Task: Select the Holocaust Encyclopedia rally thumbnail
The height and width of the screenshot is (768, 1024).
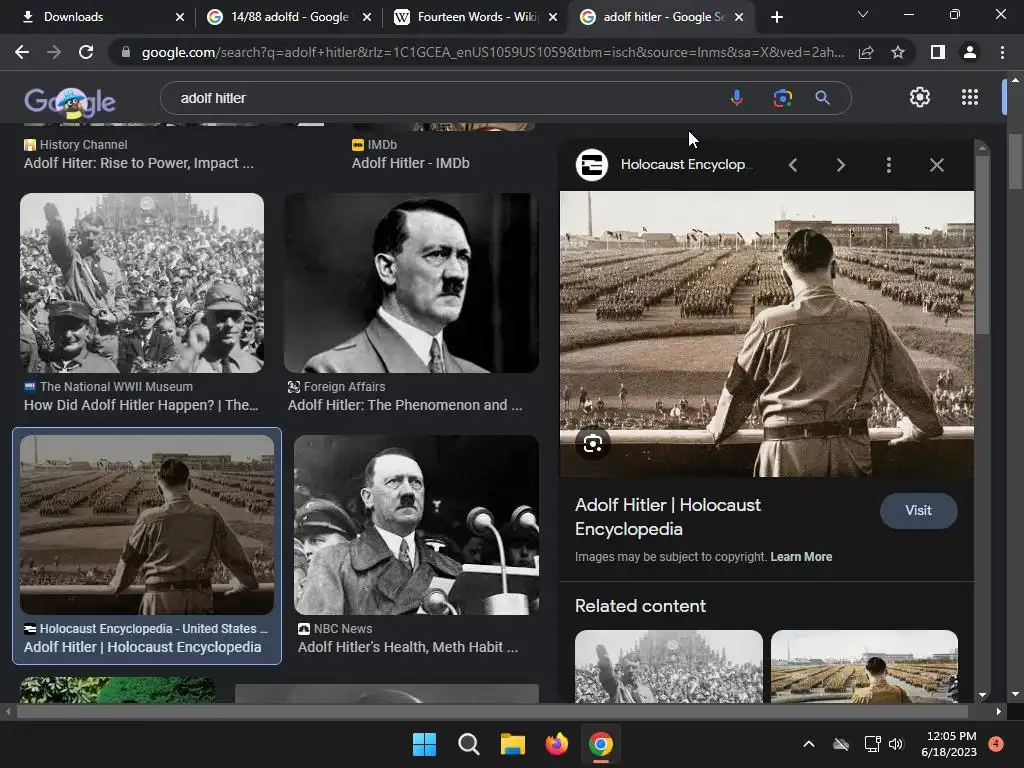Action: click(147, 525)
